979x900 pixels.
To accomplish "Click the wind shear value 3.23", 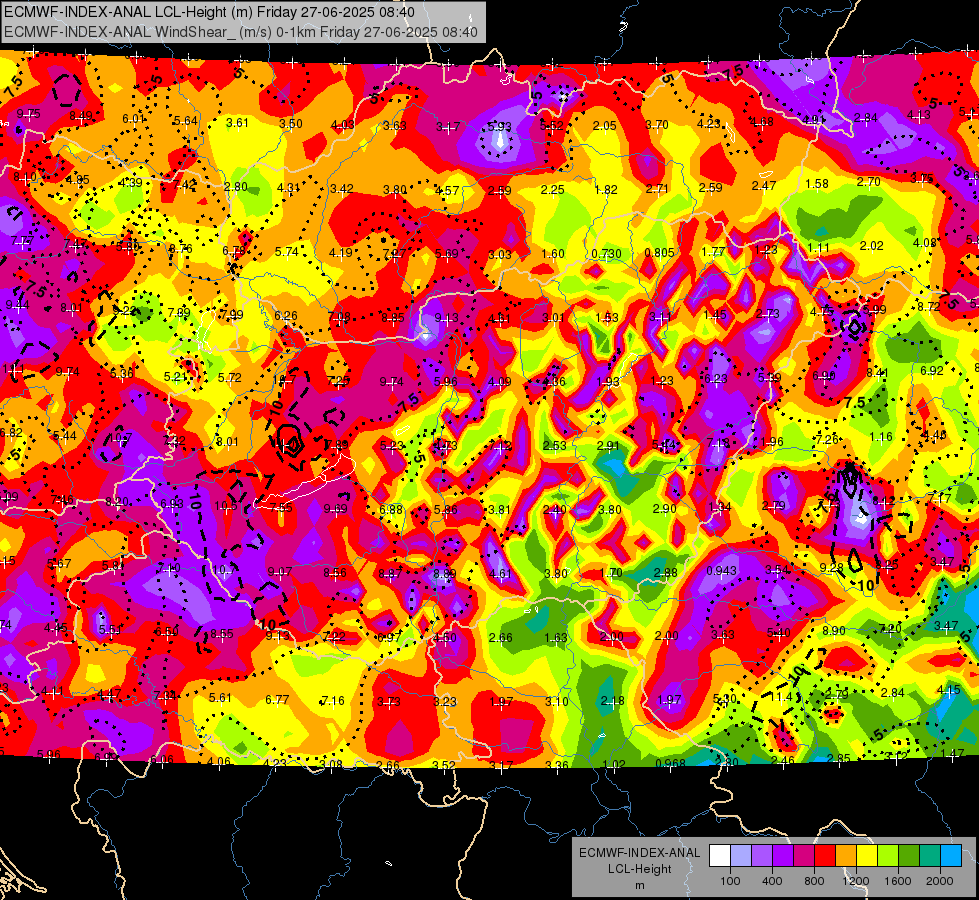I will point(445,702).
